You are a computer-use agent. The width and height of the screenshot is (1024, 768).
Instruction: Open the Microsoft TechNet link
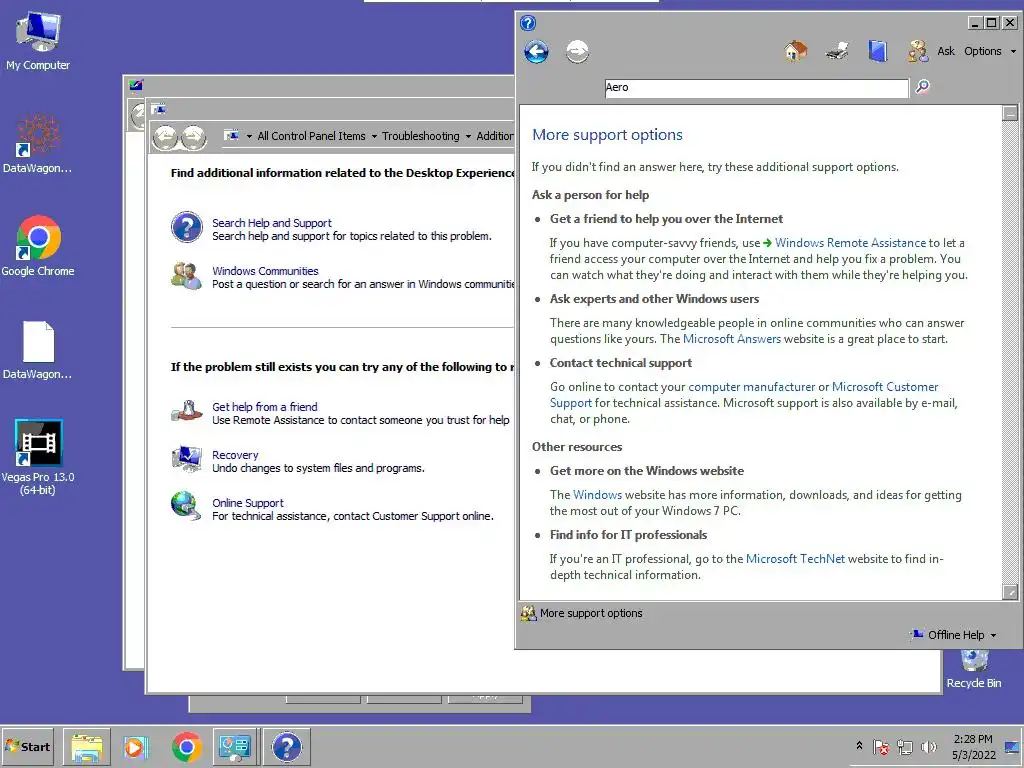coord(795,559)
